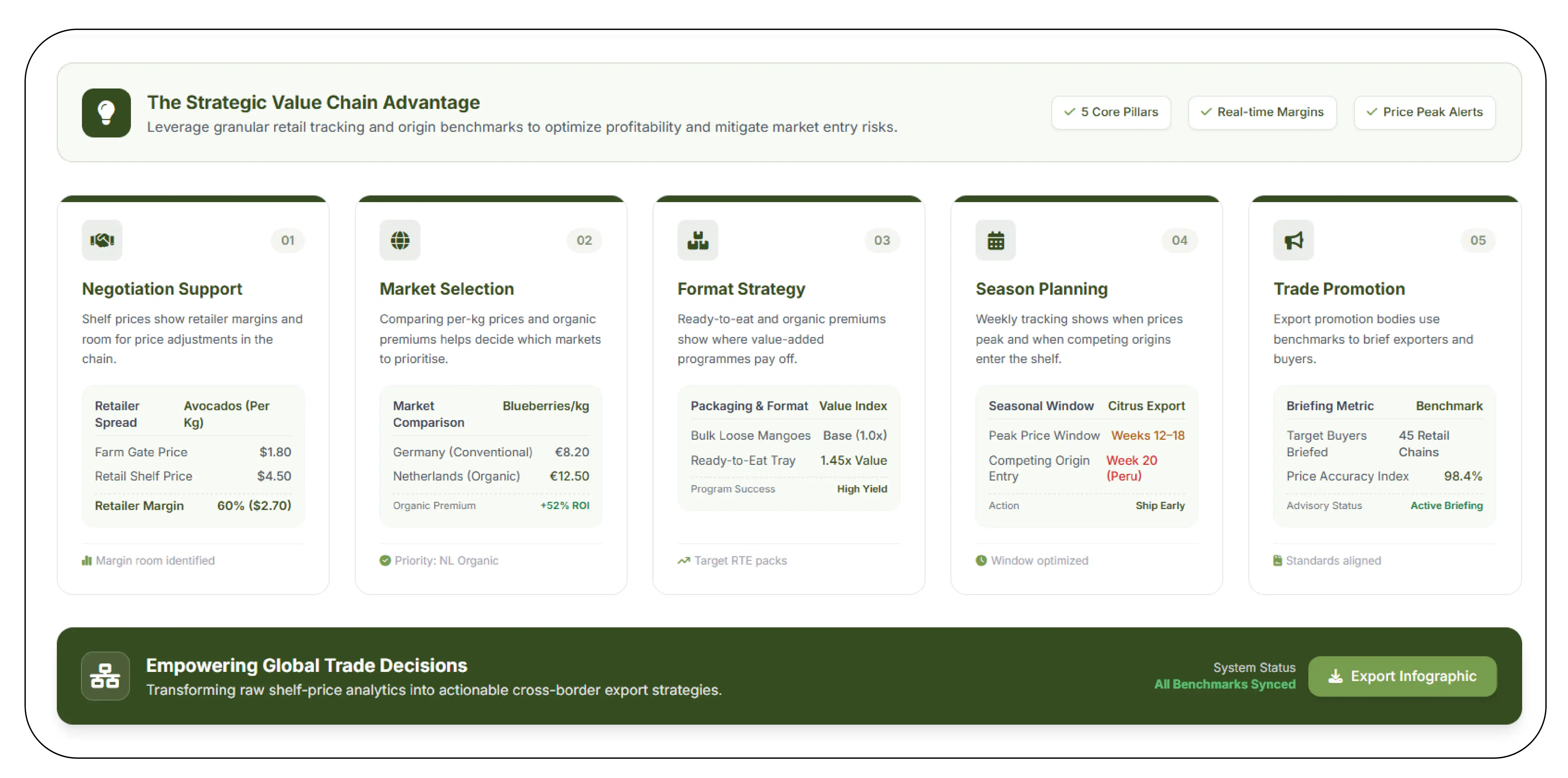Click the network diagram icon in the footer
Screen dimensions: 1568x778
(x=105, y=676)
